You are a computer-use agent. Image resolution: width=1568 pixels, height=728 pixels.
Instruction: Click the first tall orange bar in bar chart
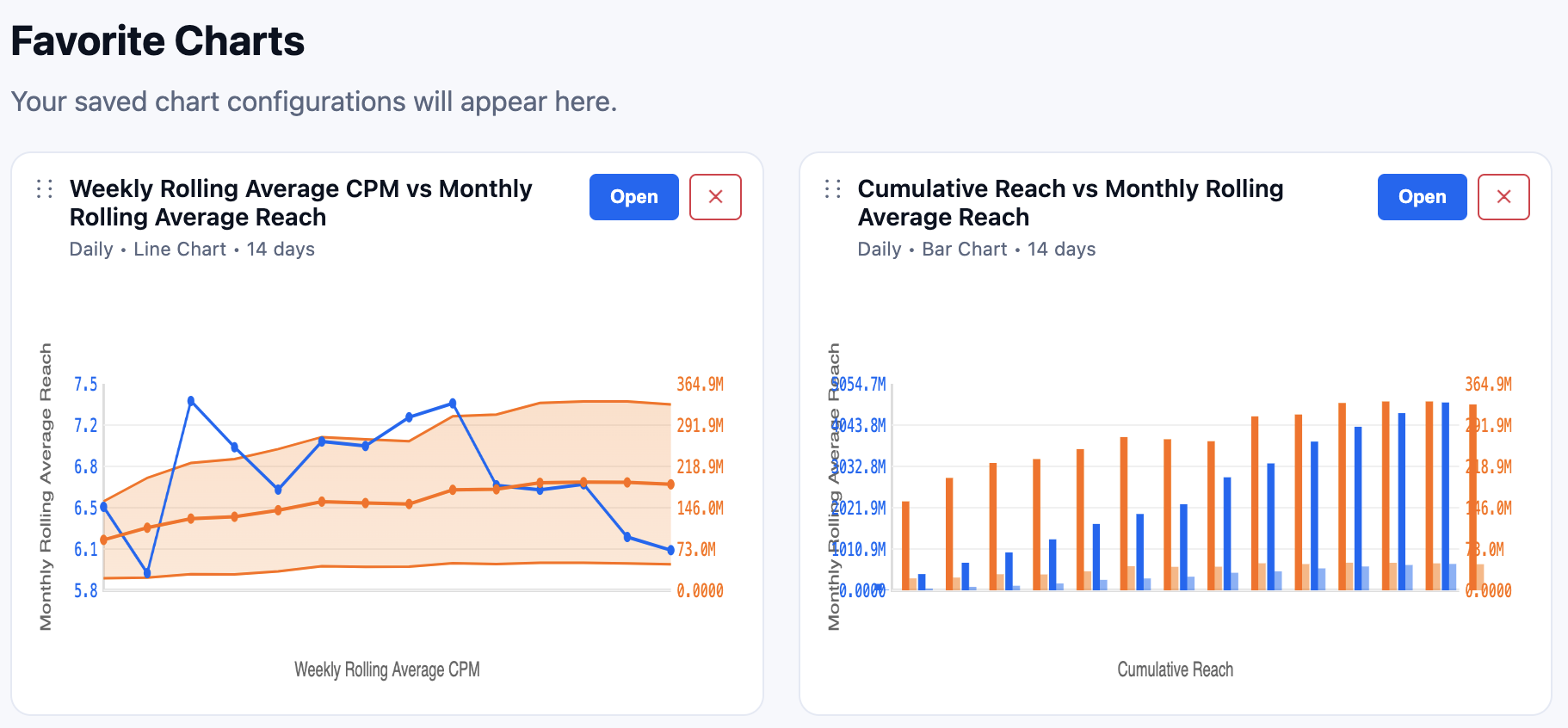[x=905, y=544]
